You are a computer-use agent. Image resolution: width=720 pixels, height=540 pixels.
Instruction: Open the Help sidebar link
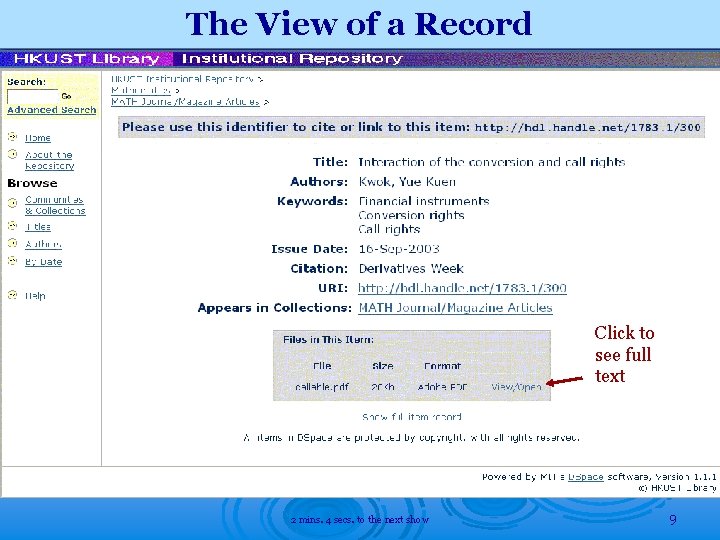tap(35, 296)
